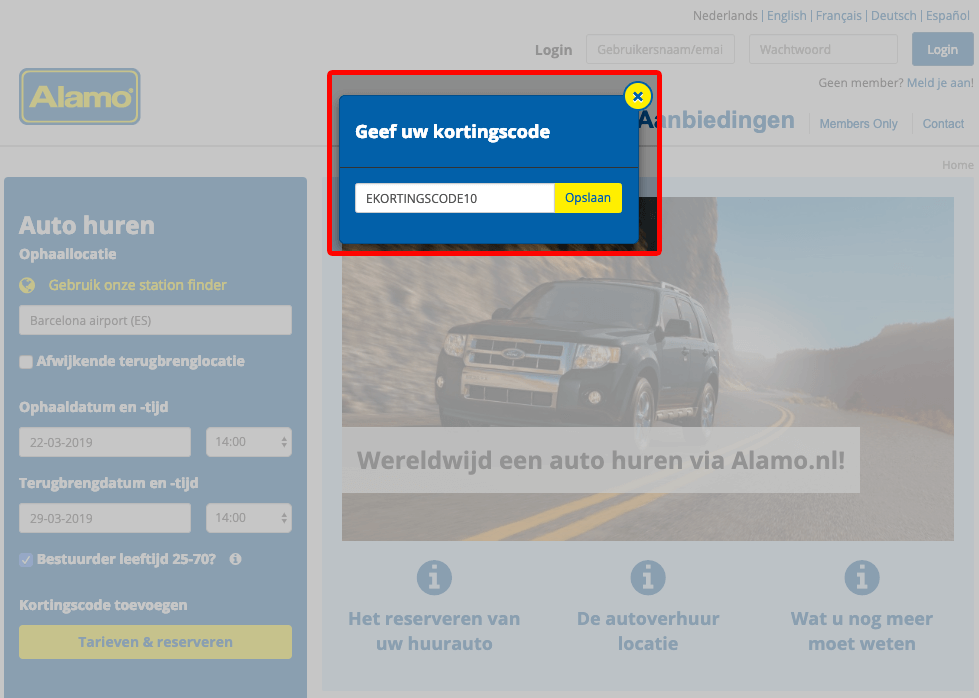Screen dimensions: 979x698
Task: Open the Aanbiedingen menu item
Action: click(x=717, y=120)
